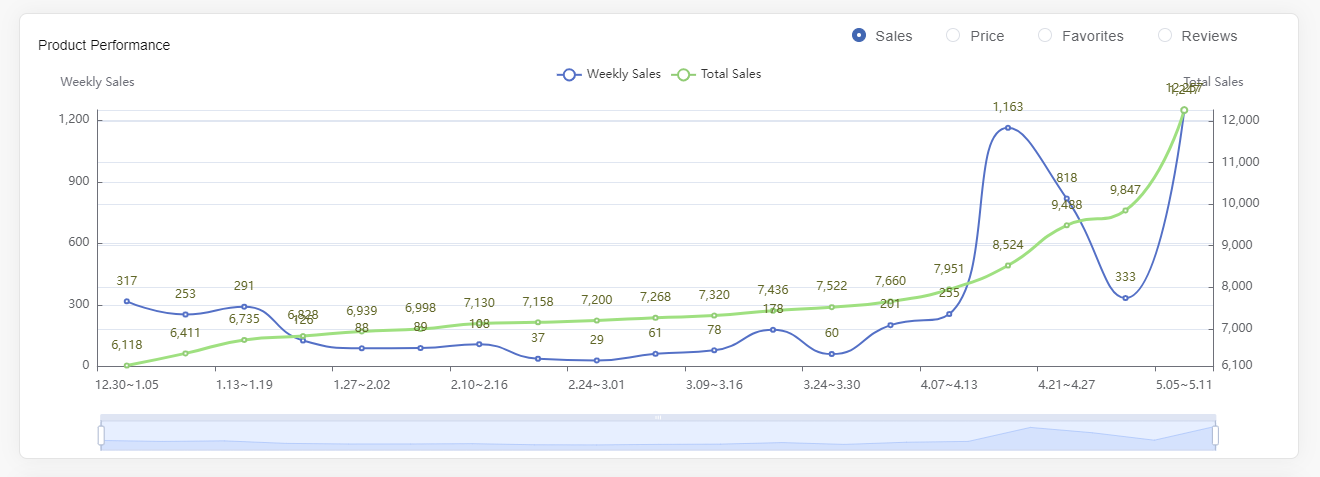Switch to the Reviews radio option
The width and height of the screenshot is (1320, 477).
tap(1165, 36)
